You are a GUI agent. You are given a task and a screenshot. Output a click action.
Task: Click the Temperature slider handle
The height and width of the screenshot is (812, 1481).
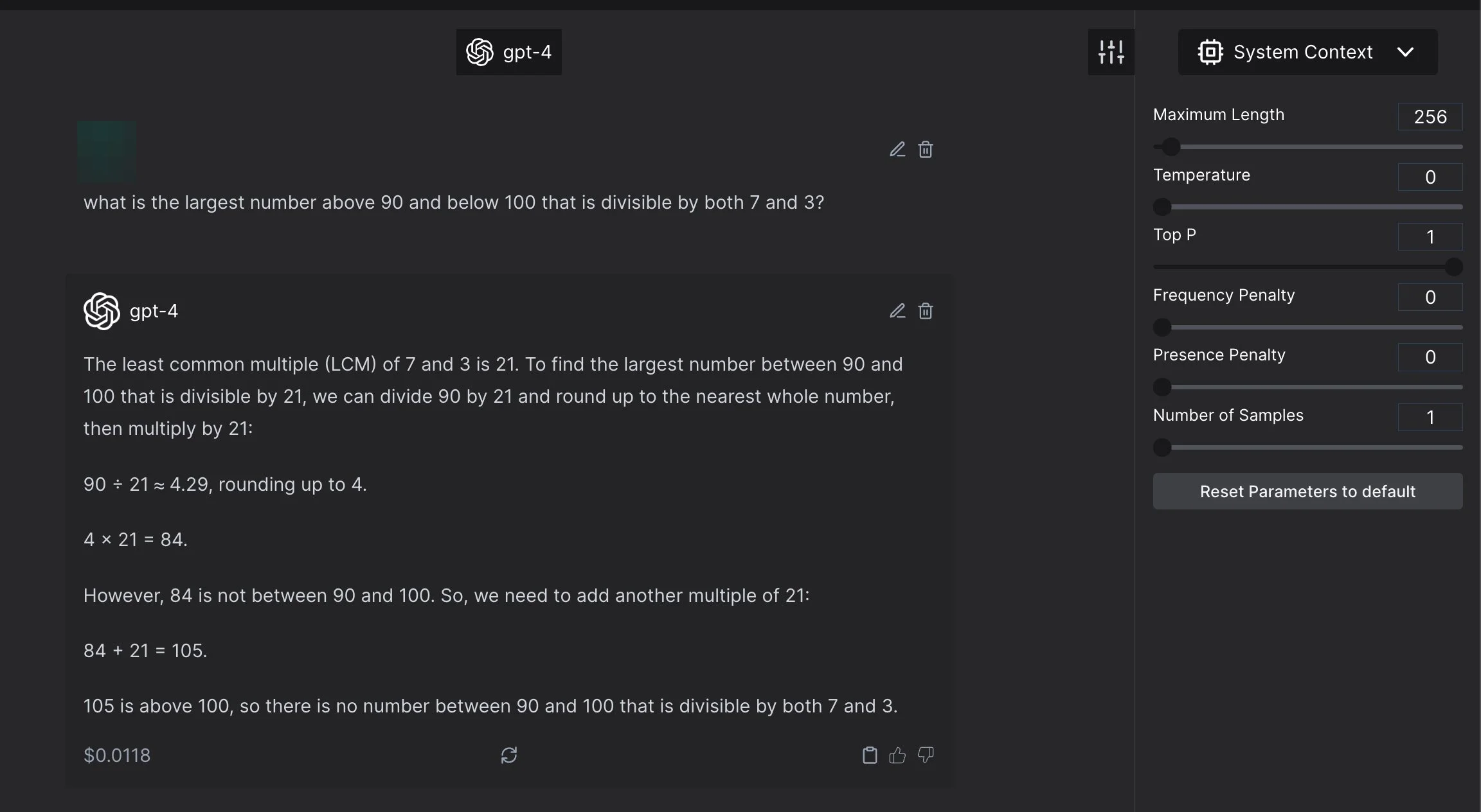tap(1162, 207)
